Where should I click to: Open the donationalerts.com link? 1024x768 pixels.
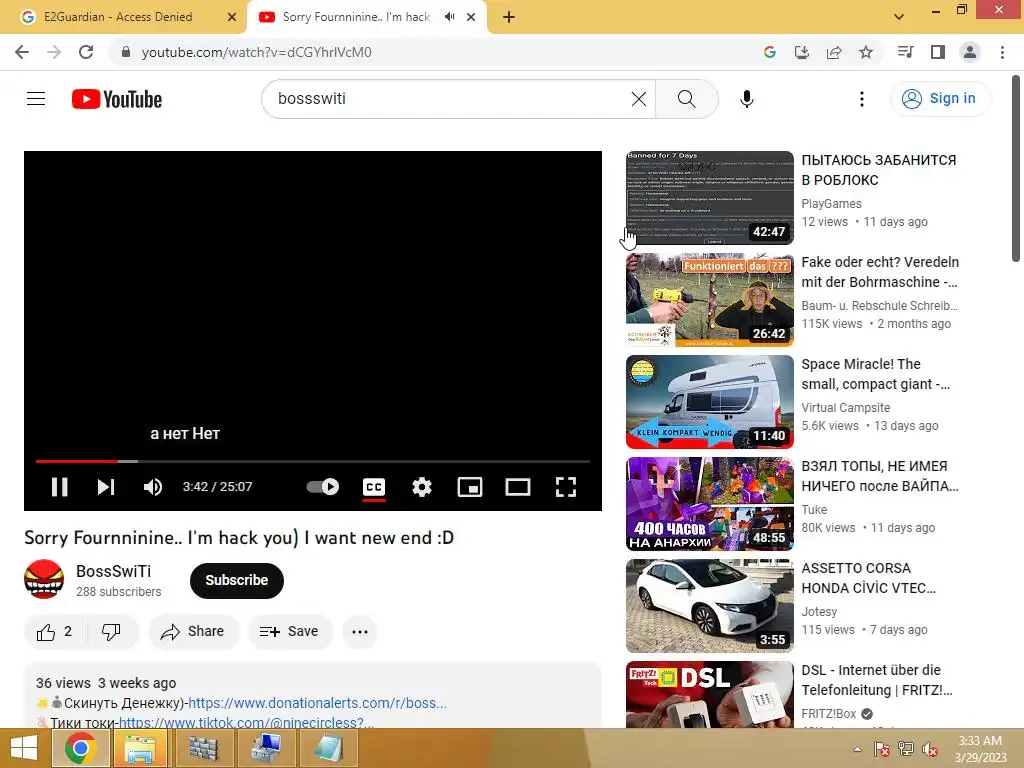coord(317,703)
